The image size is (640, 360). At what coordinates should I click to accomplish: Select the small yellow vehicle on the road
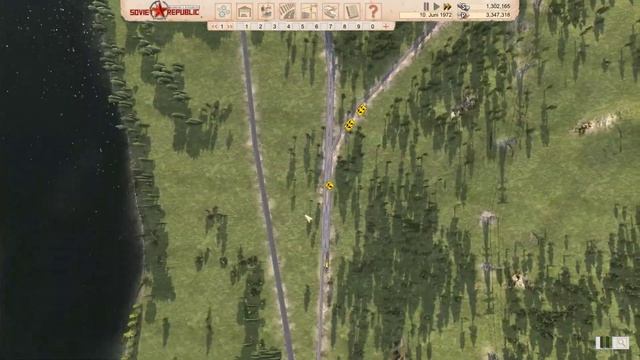pyautogui.click(x=327, y=266)
